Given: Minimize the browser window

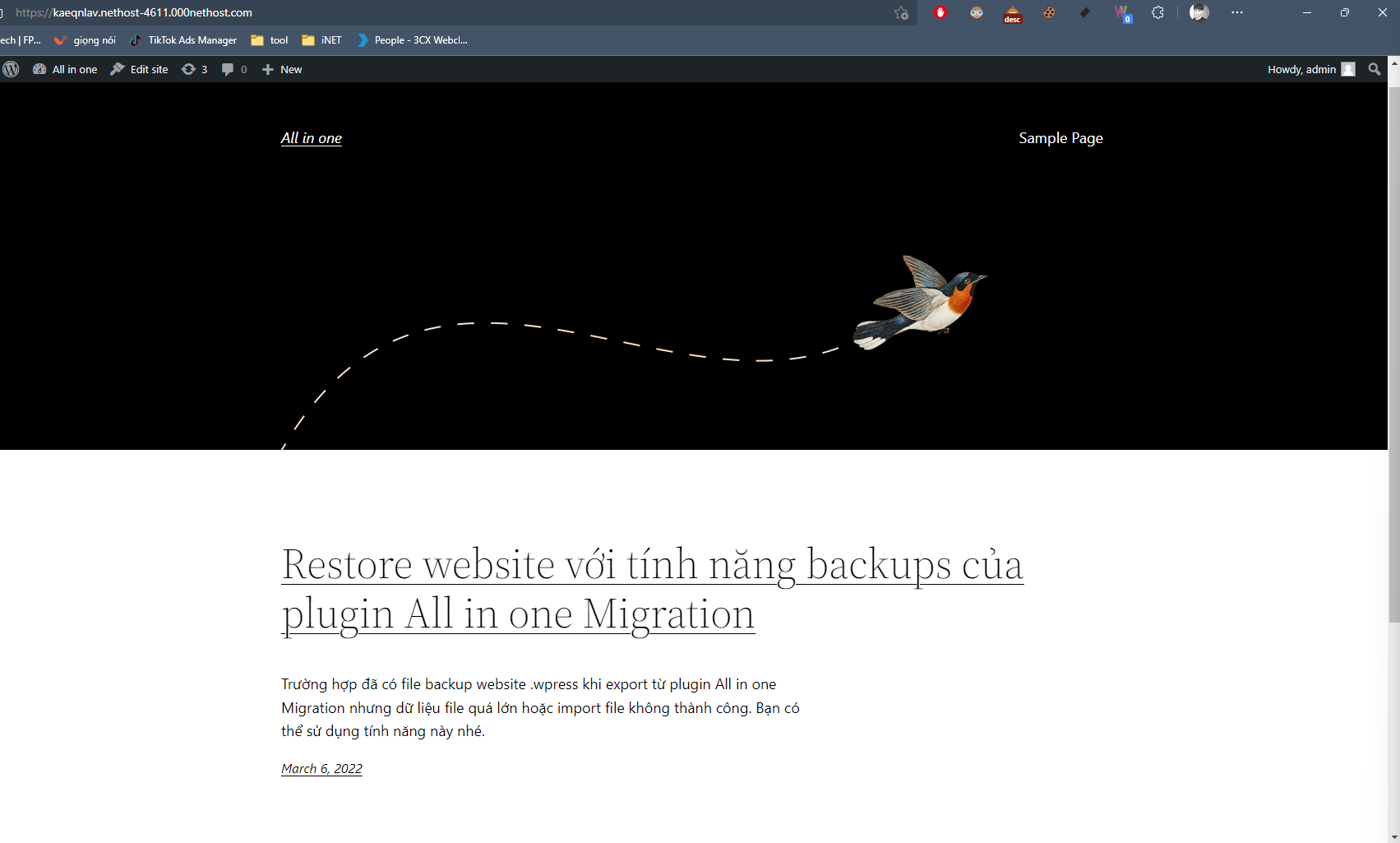Looking at the screenshot, I should coord(1307,12).
